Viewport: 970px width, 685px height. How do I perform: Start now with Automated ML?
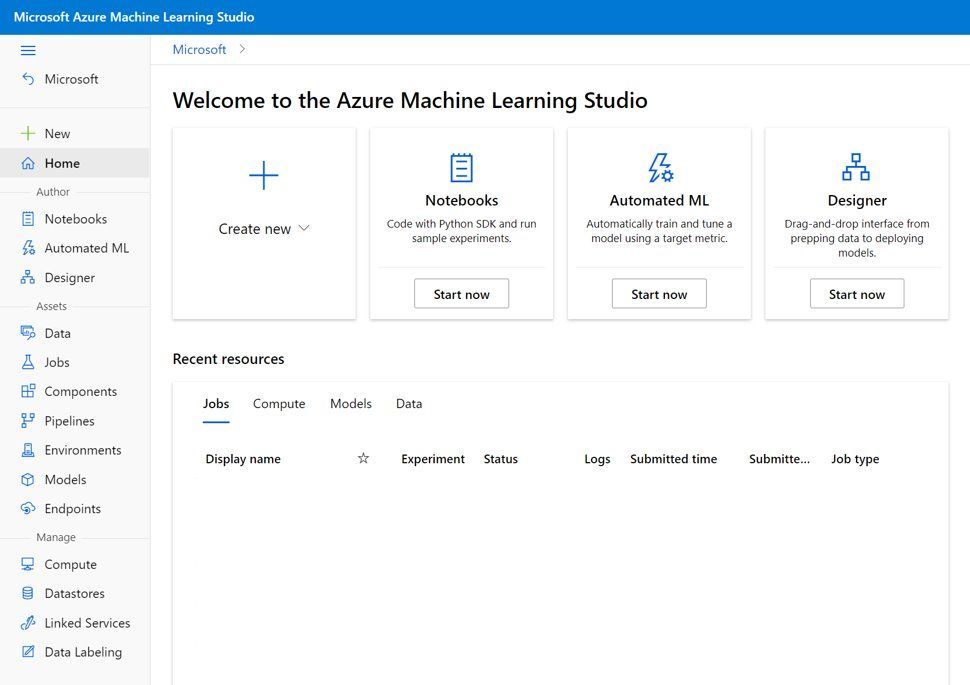[x=658, y=293]
